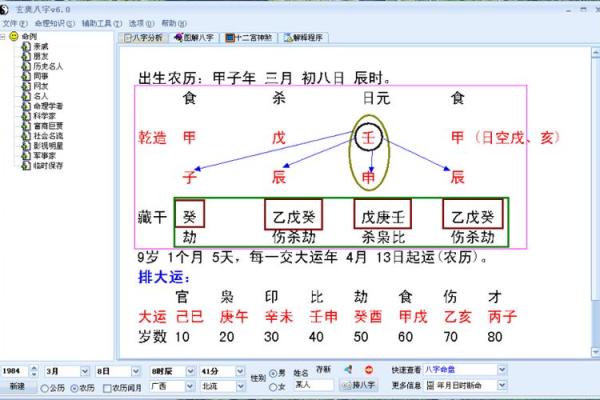The width and height of the screenshot is (600, 400).
Task: Switch to the 图解八字 tab
Action: coord(194,38)
